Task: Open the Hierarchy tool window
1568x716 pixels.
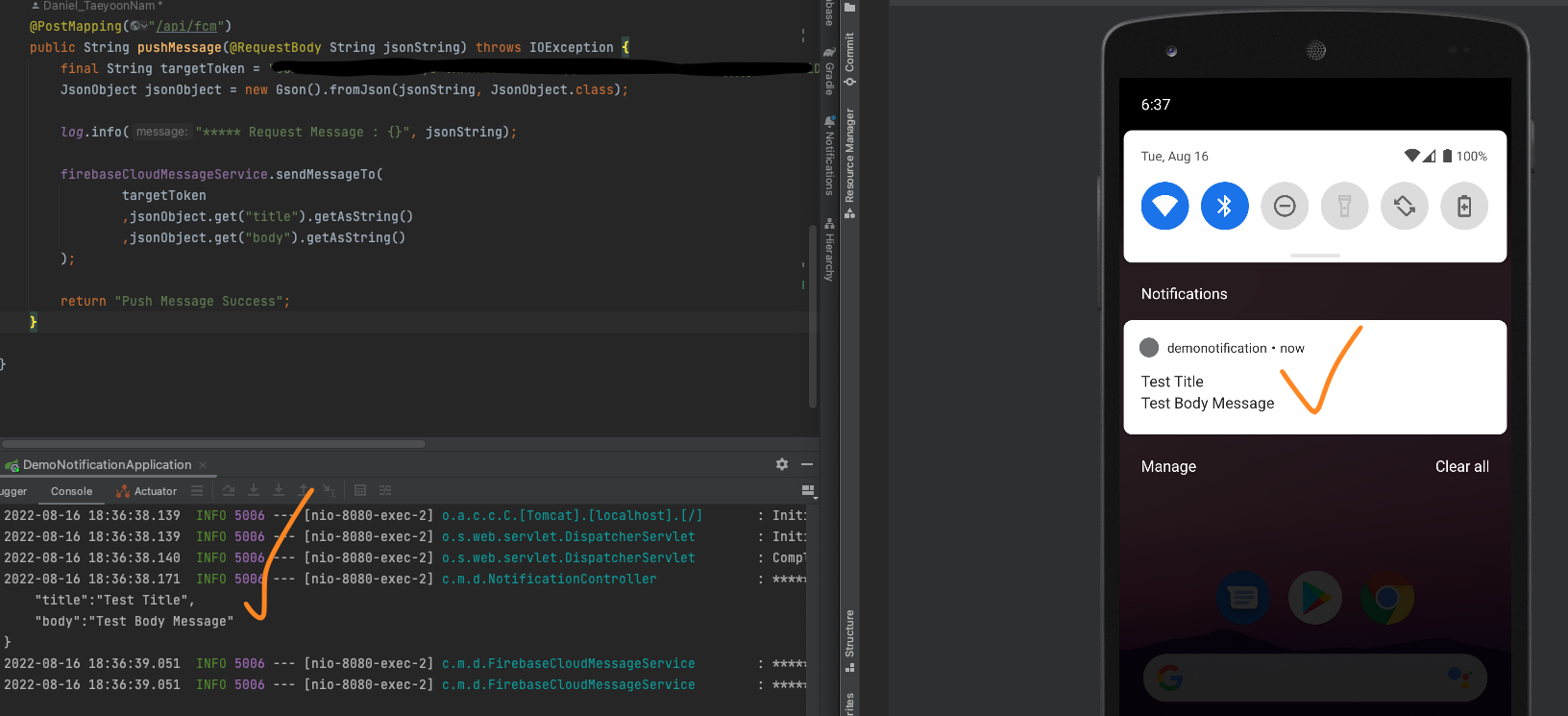Action: (829, 250)
